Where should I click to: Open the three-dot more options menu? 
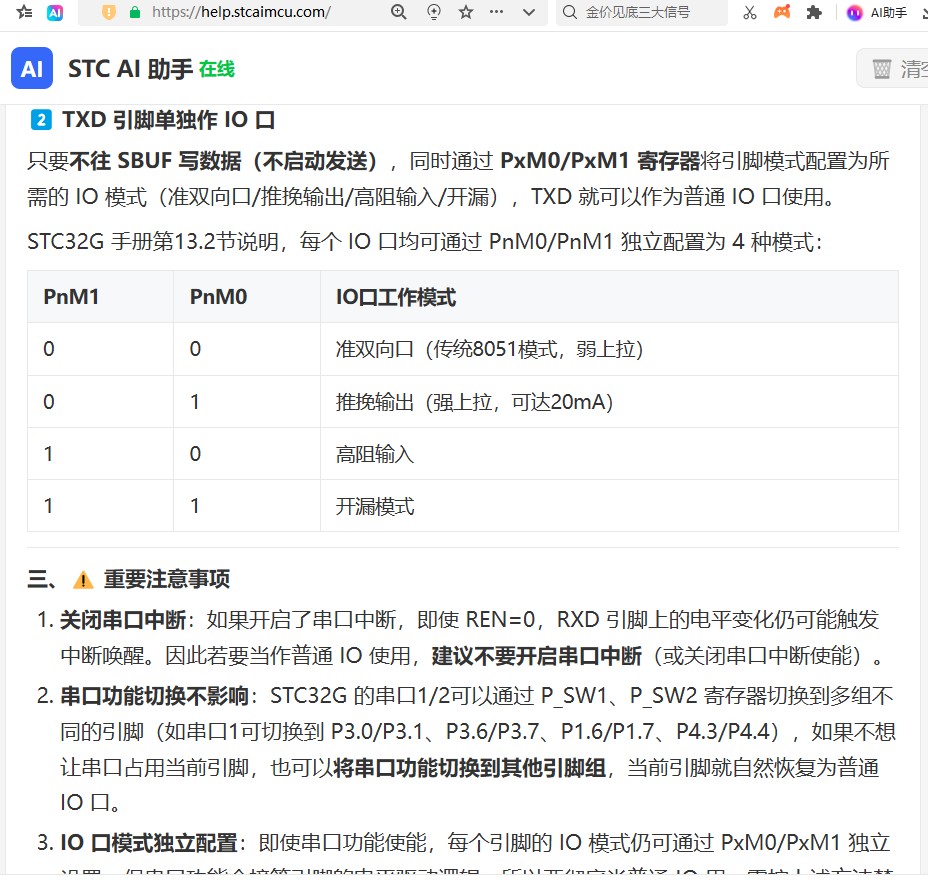click(x=497, y=11)
